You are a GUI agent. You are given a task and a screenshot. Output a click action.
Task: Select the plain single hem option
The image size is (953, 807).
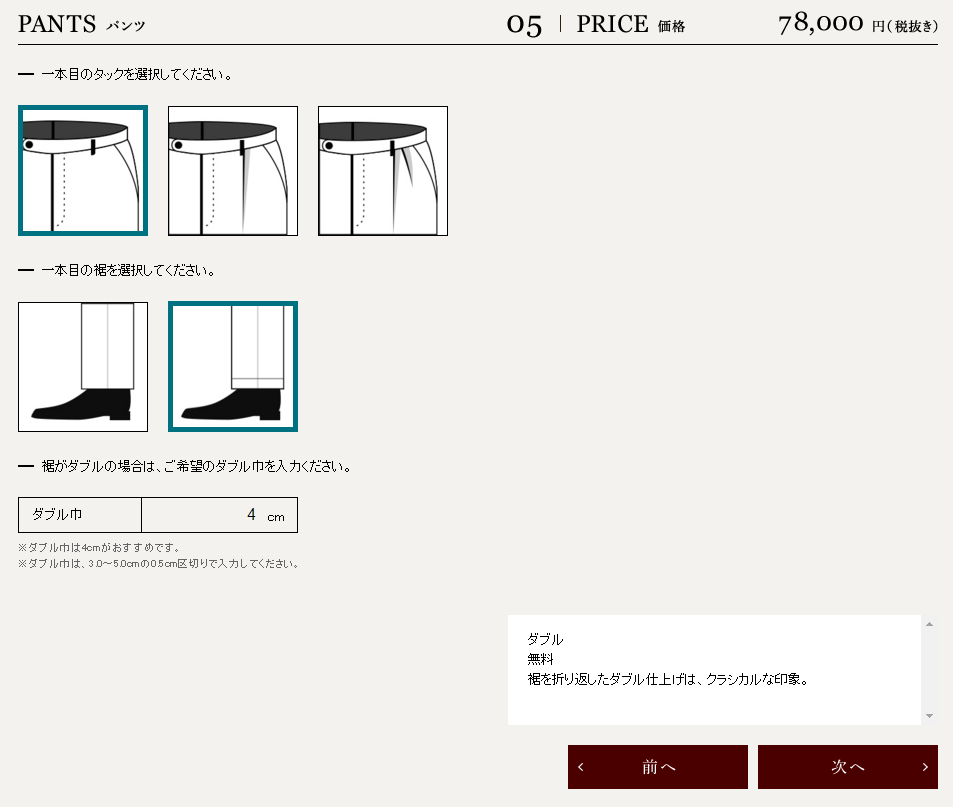pos(83,367)
